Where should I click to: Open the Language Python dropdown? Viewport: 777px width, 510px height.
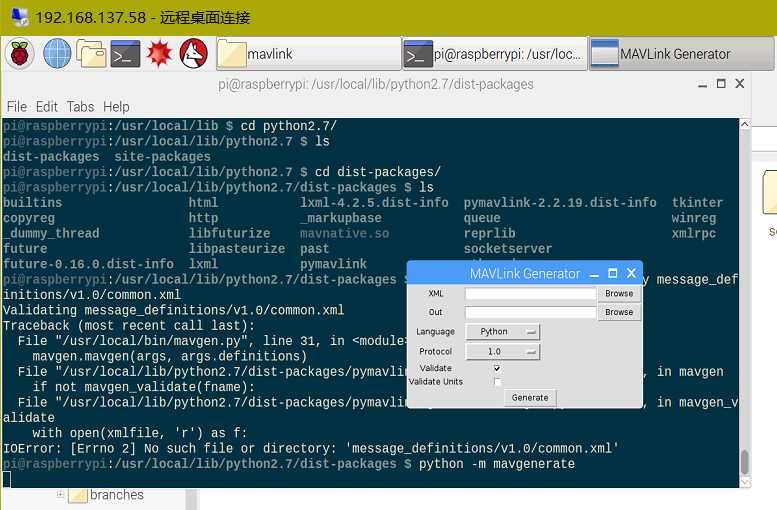tap(502, 332)
